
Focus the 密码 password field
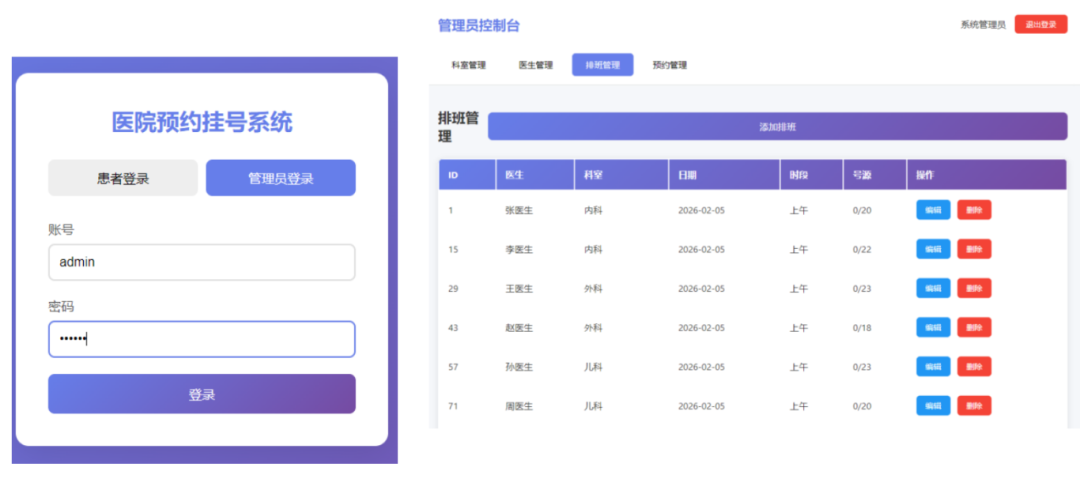click(x=202, y=339)
